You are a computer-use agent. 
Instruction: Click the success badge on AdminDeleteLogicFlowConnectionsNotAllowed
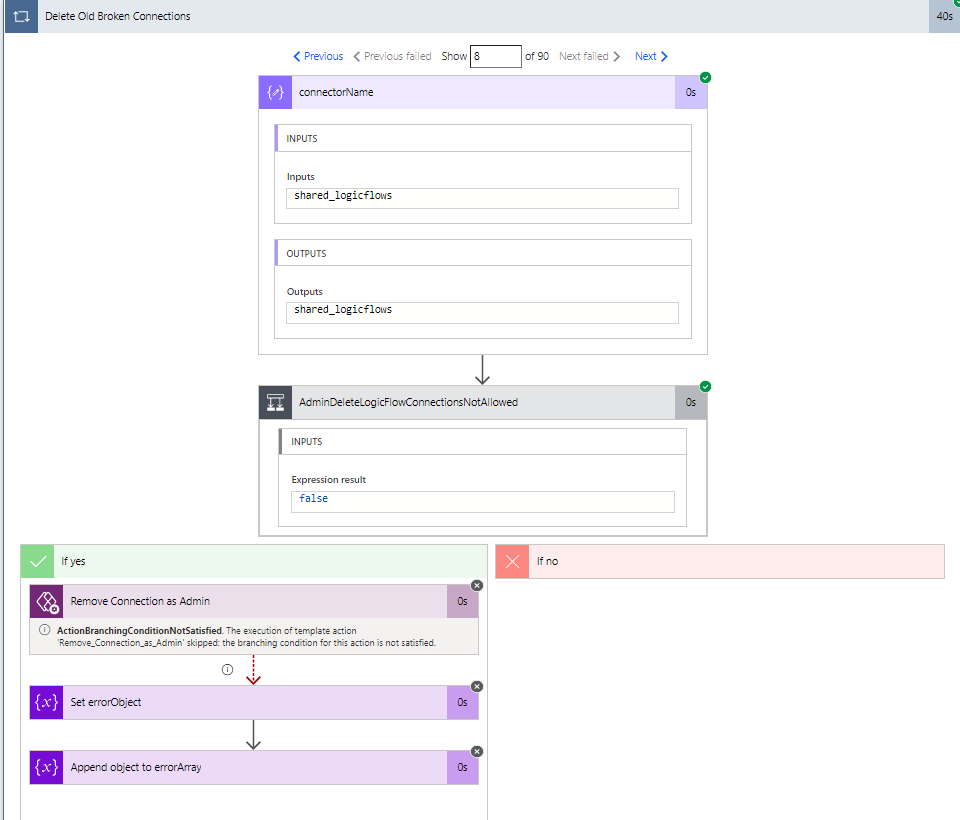707,385
